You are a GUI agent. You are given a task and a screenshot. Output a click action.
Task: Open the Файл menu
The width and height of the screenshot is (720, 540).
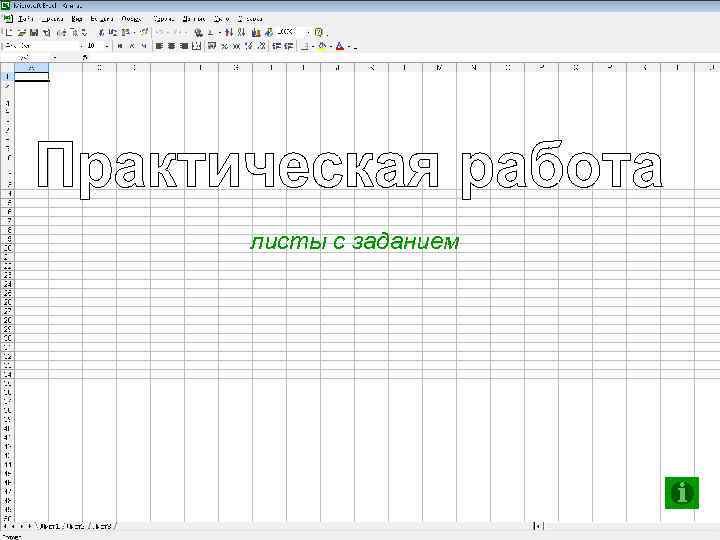pyautogui.click(x=26, y=19)
